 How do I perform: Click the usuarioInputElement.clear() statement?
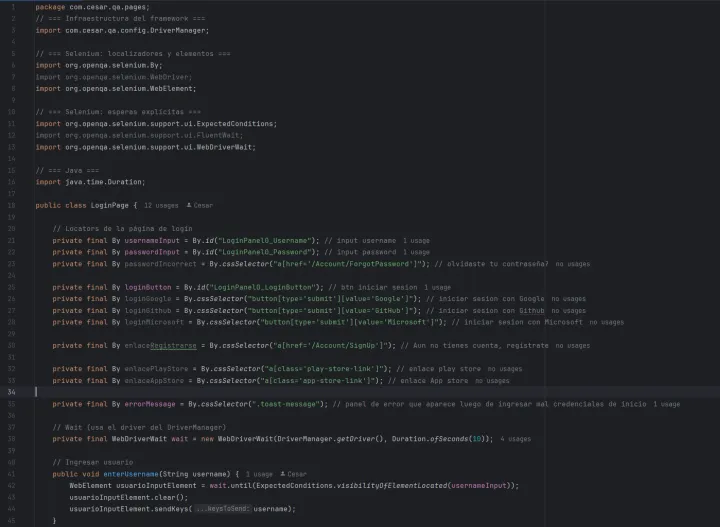pos(129,497)
